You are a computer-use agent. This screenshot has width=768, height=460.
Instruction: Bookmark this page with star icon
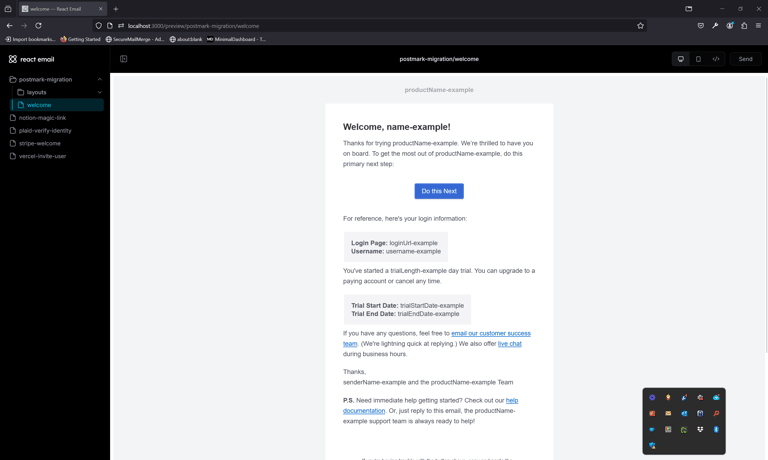click(640, 26)
